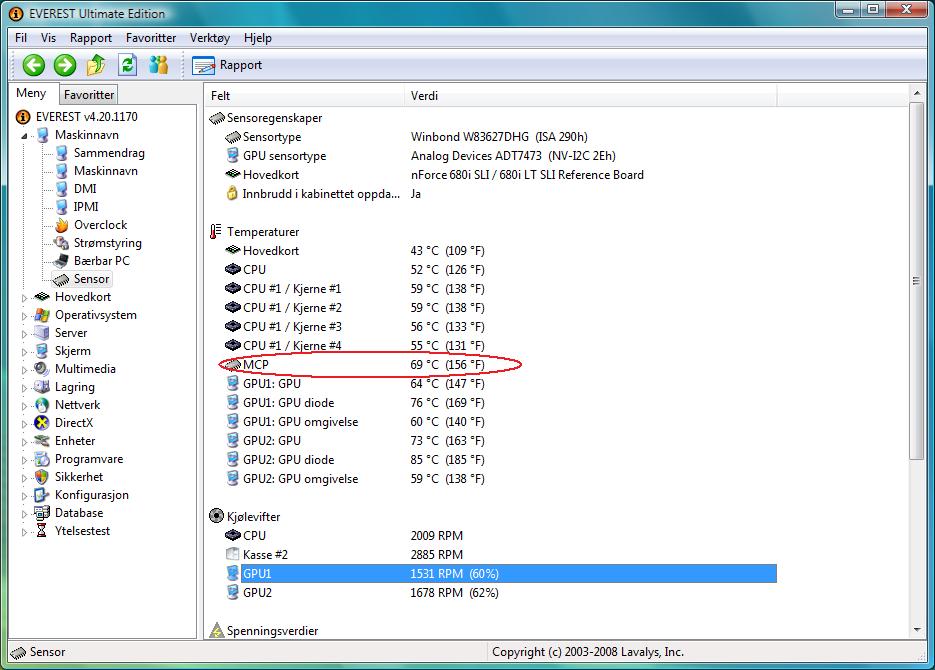This screenshot has height=670, width=935.
Task: Expand the Programvare tree node
Action: click(24, 460)
